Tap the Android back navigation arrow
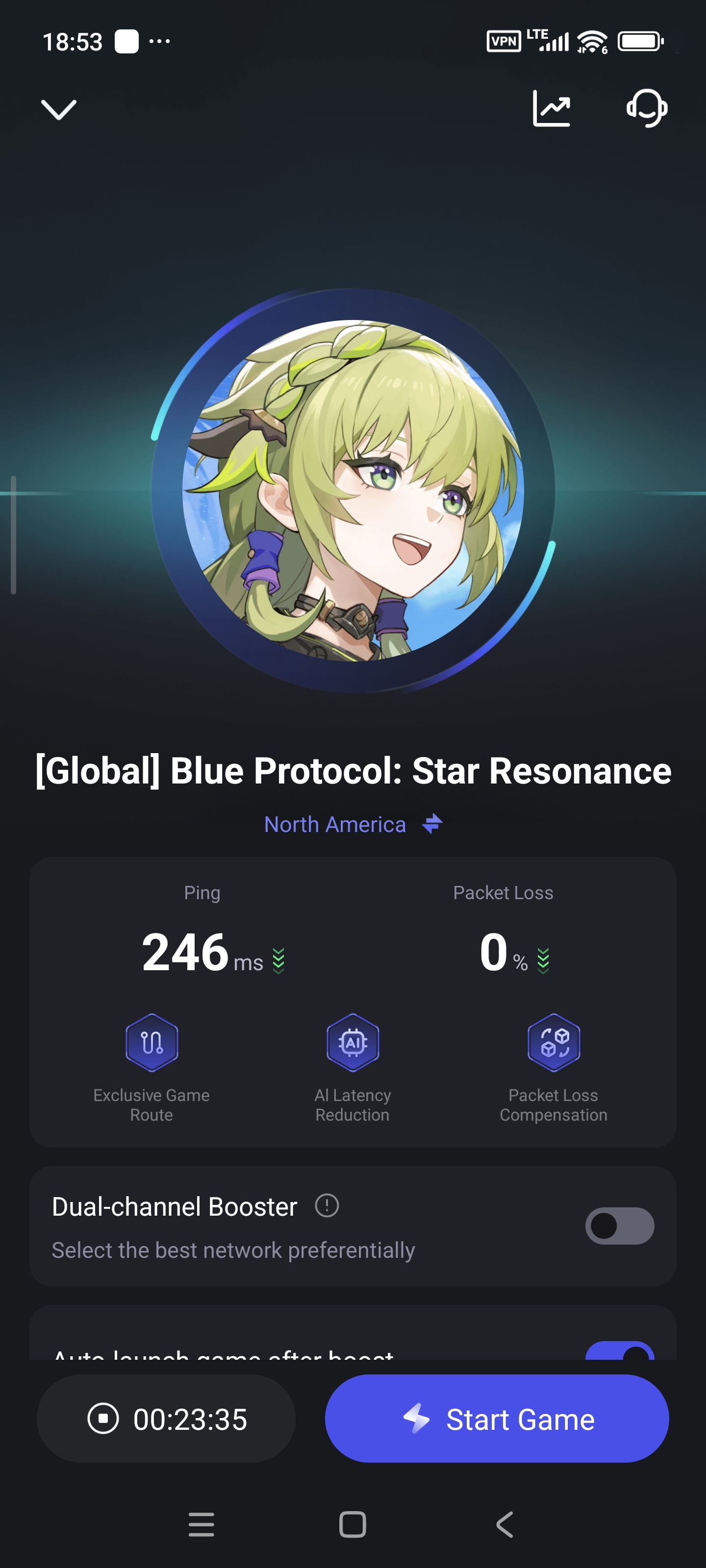 (505, 1524)
